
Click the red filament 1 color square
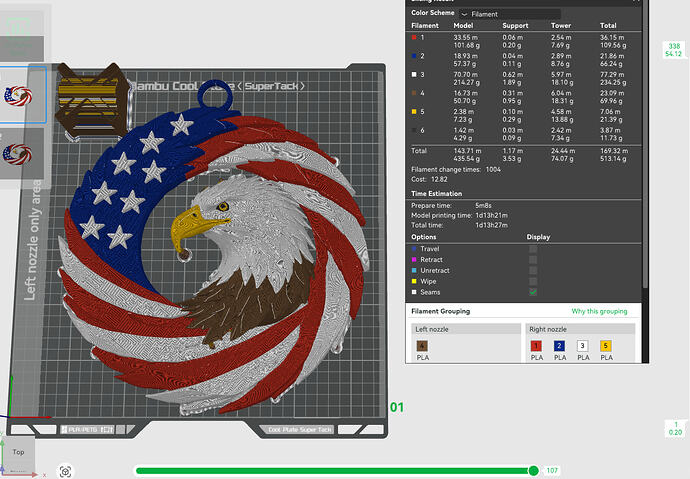tap(414, 37)
